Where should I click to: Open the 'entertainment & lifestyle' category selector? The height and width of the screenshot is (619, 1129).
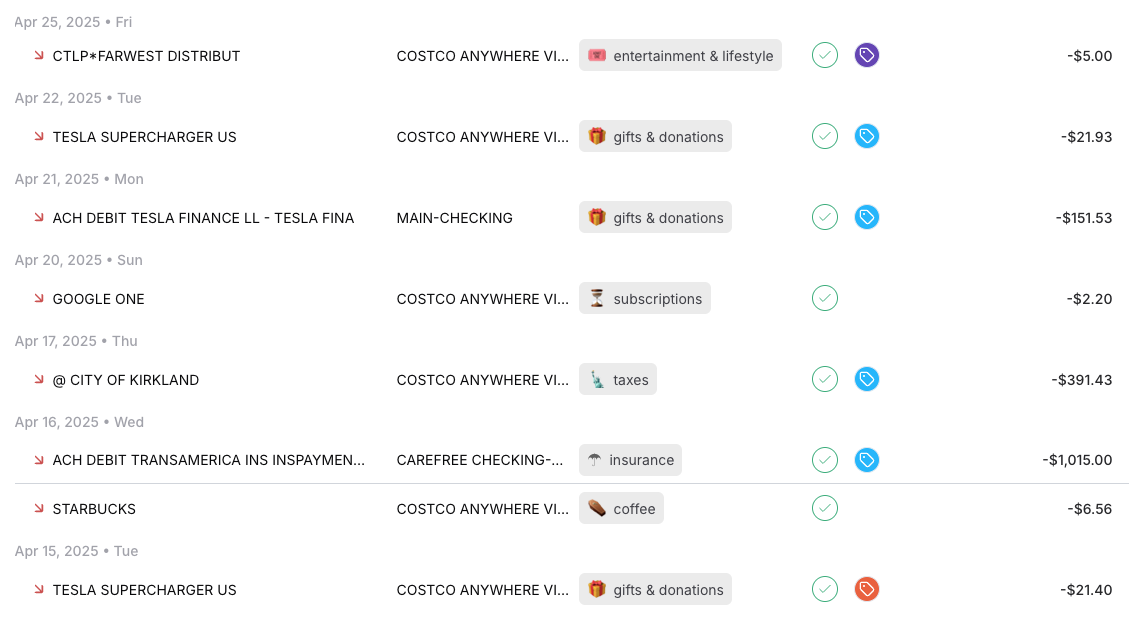[680, 56]
